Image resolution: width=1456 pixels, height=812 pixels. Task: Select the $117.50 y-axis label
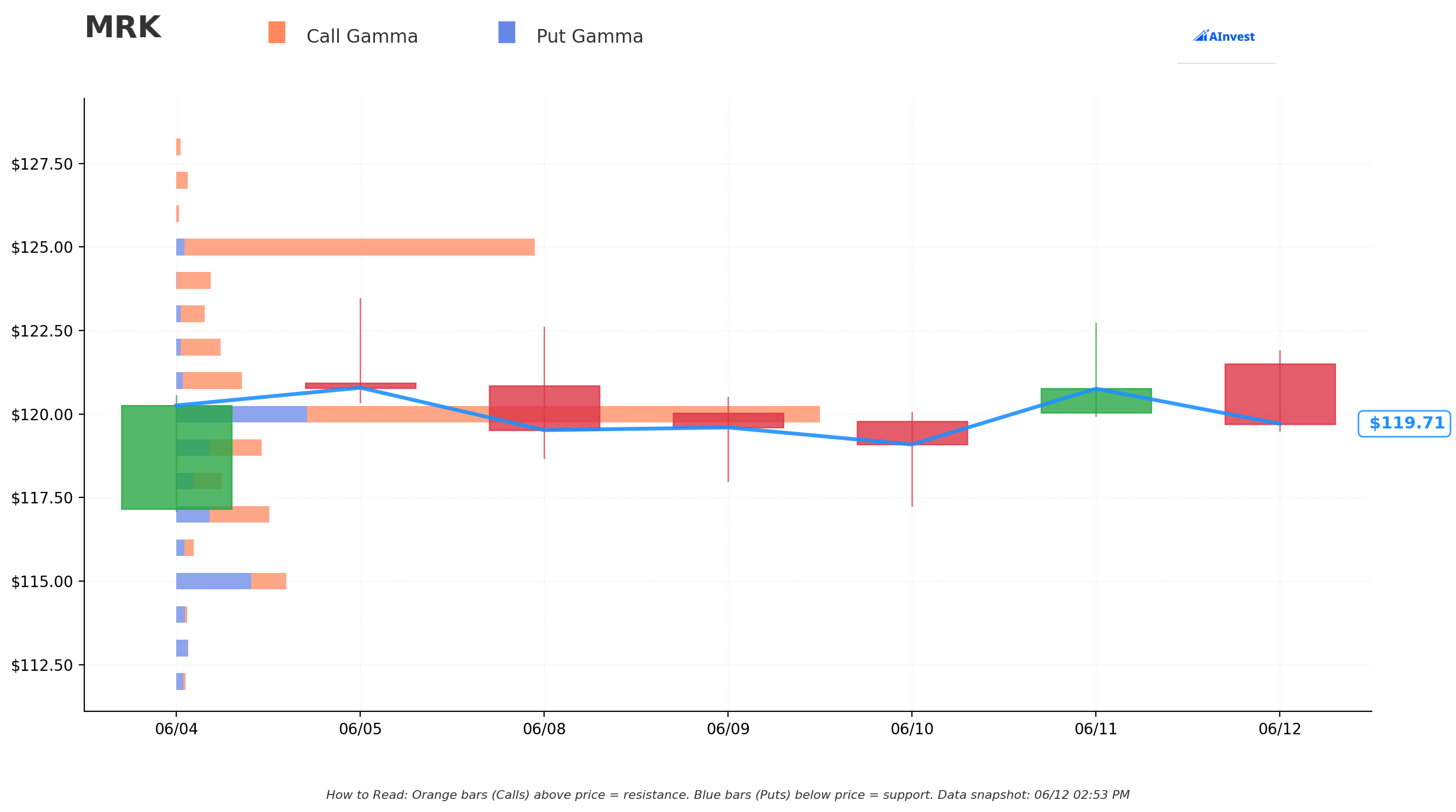click(42, 498)
